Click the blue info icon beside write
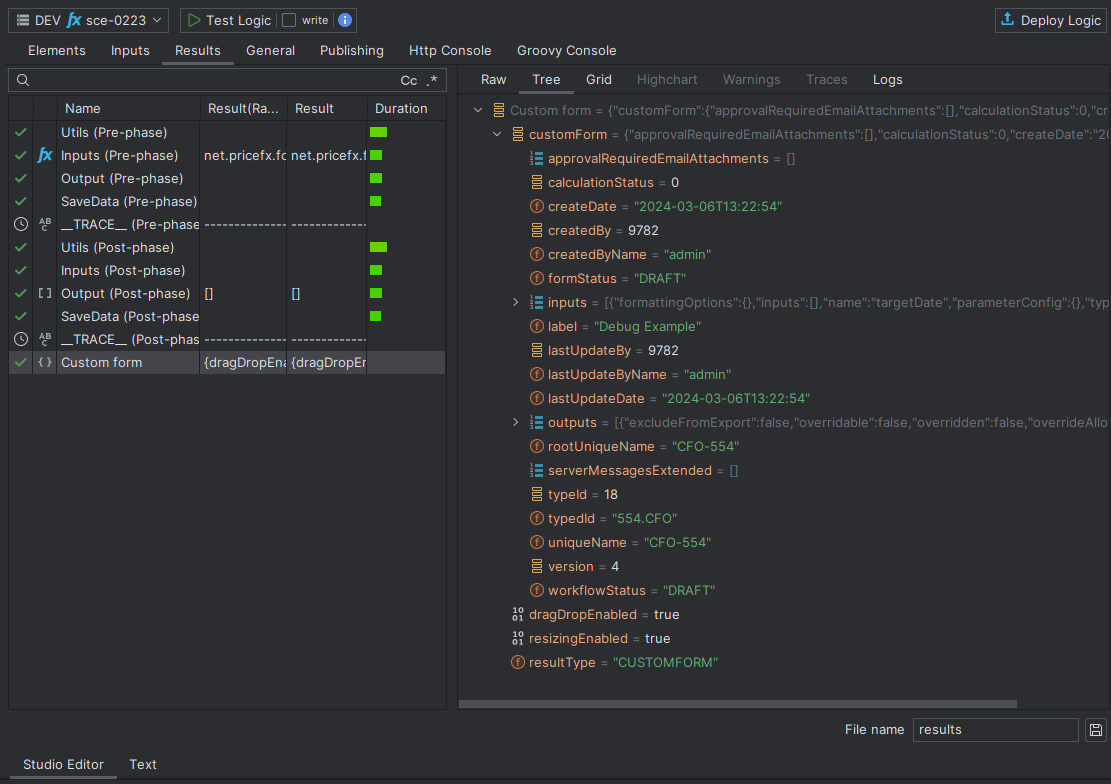 point(345,20)
